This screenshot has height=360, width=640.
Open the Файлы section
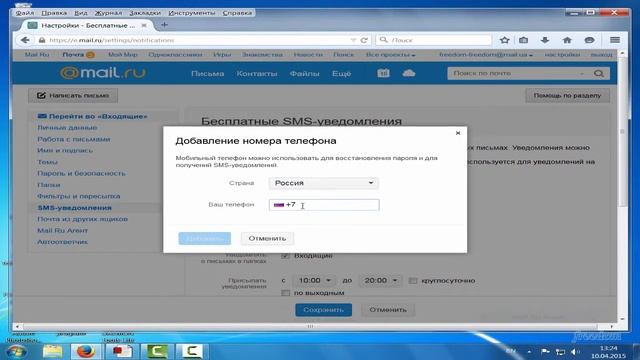coord(304,73)
